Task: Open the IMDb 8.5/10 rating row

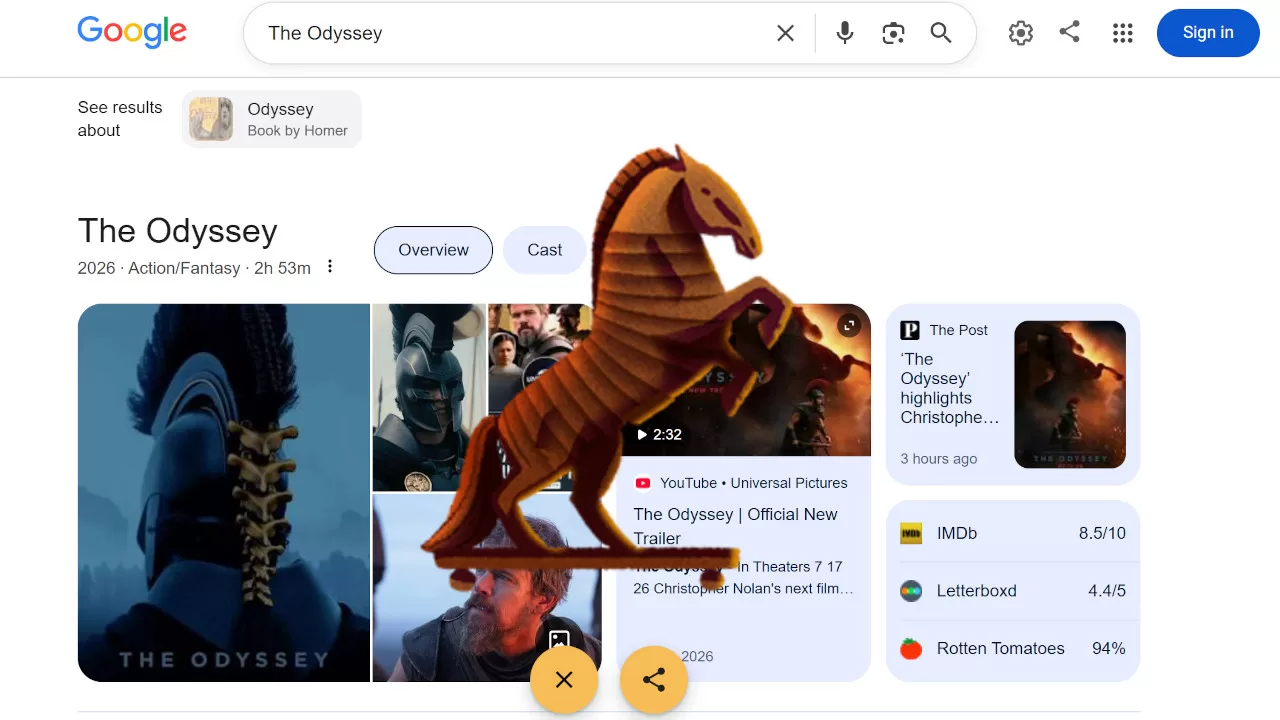Action: pyautogui.click(x=1013, y=533)
